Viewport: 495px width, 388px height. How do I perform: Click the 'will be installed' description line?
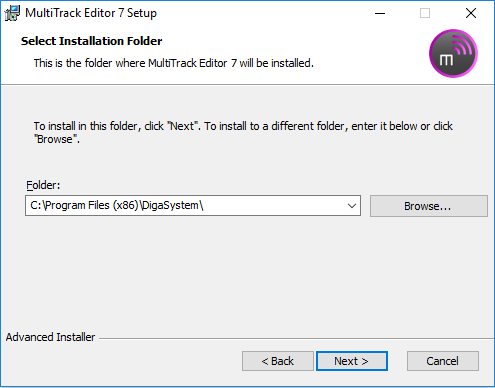pyautogui.click(x=174, y=63)
